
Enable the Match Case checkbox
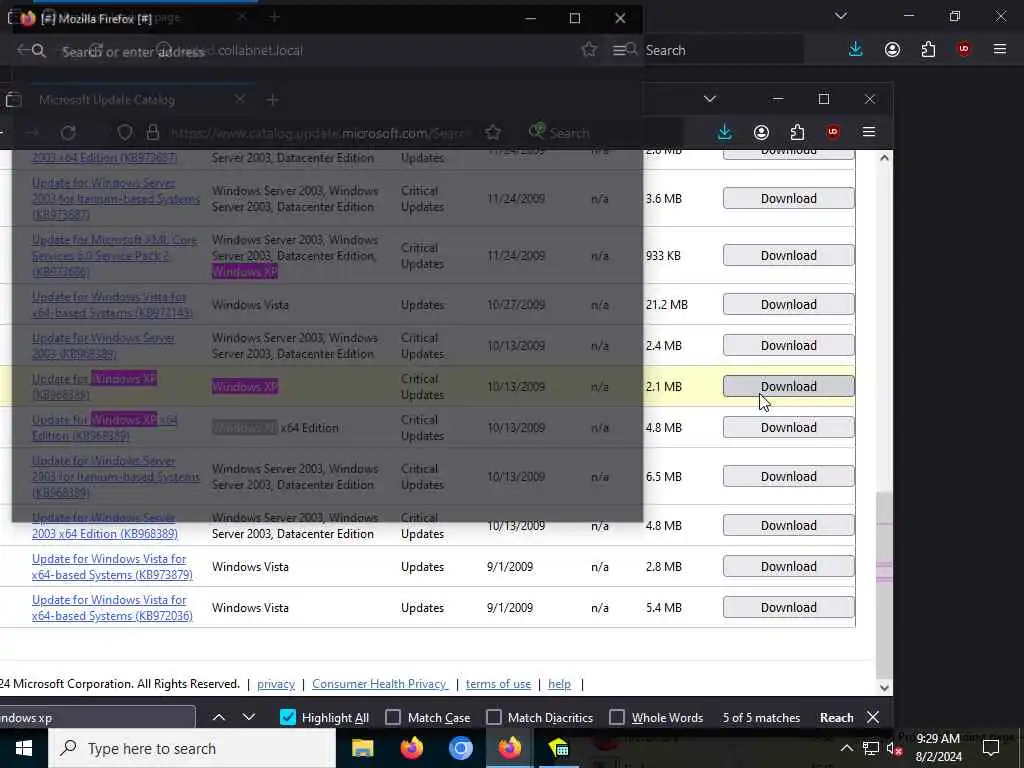pyautogui.click(x=393, y=717)
